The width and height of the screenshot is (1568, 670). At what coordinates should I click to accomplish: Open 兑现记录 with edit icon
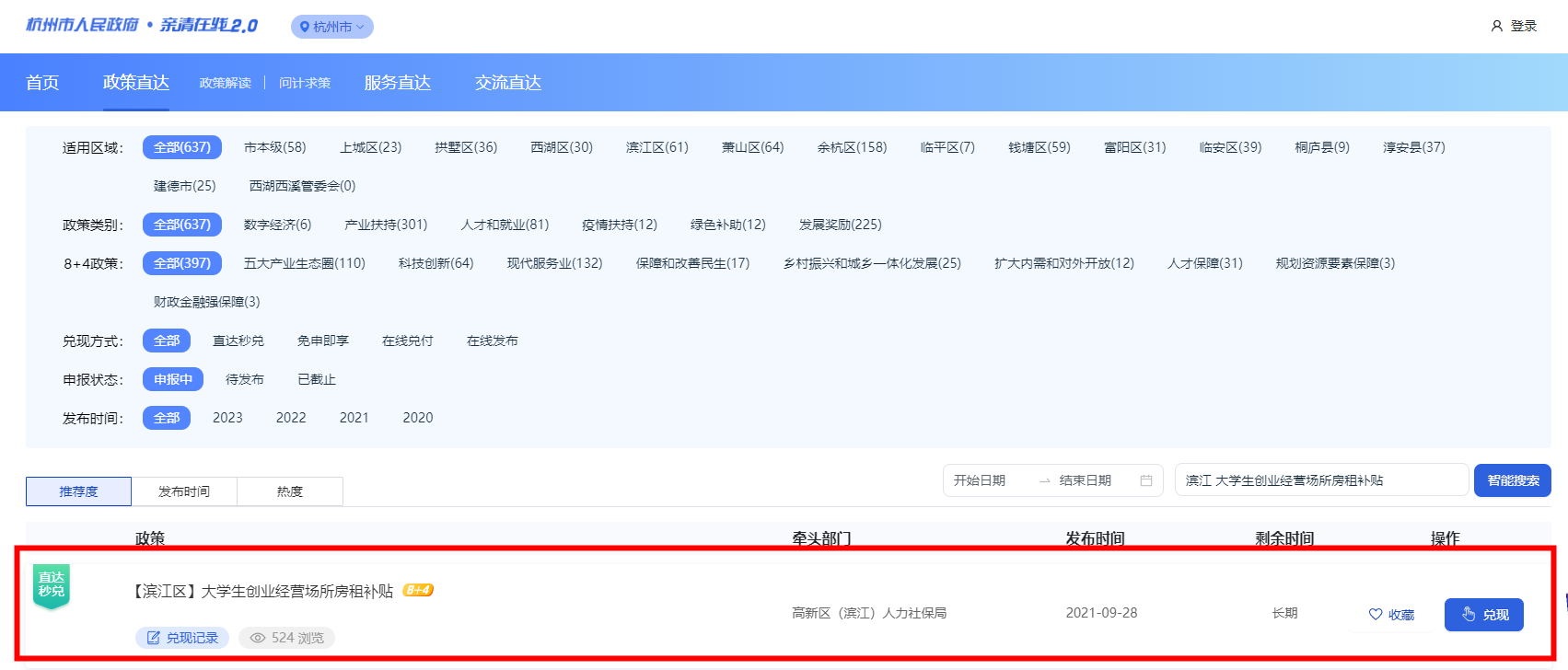click(x=182, y=638)
